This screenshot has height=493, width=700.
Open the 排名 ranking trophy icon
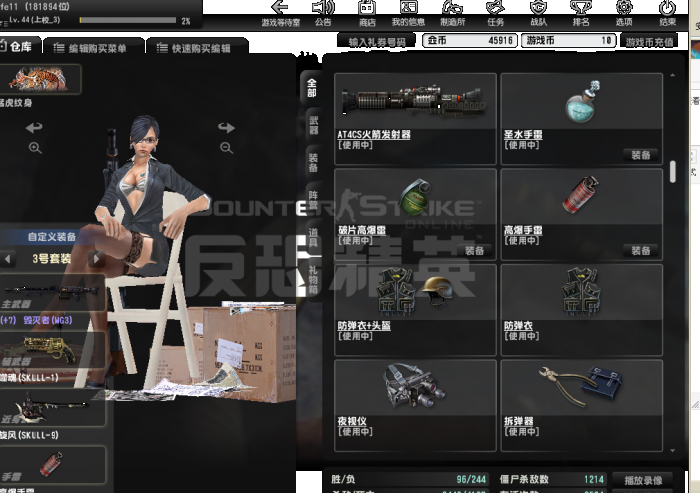581,13
